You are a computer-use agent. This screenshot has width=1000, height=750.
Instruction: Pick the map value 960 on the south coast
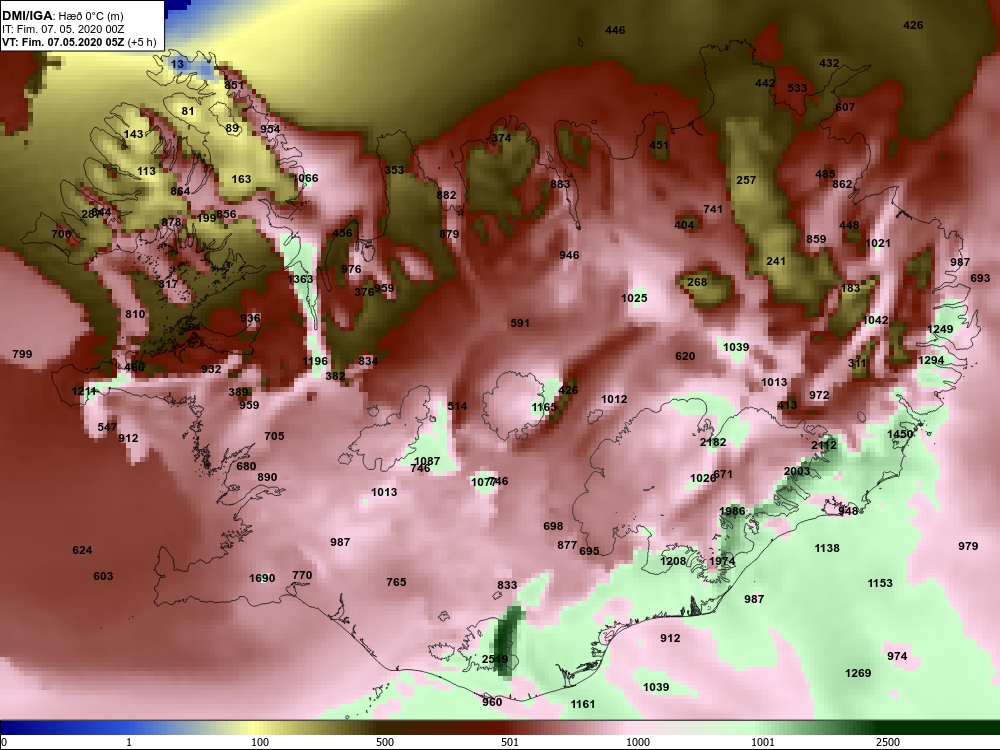pos(492,702)
